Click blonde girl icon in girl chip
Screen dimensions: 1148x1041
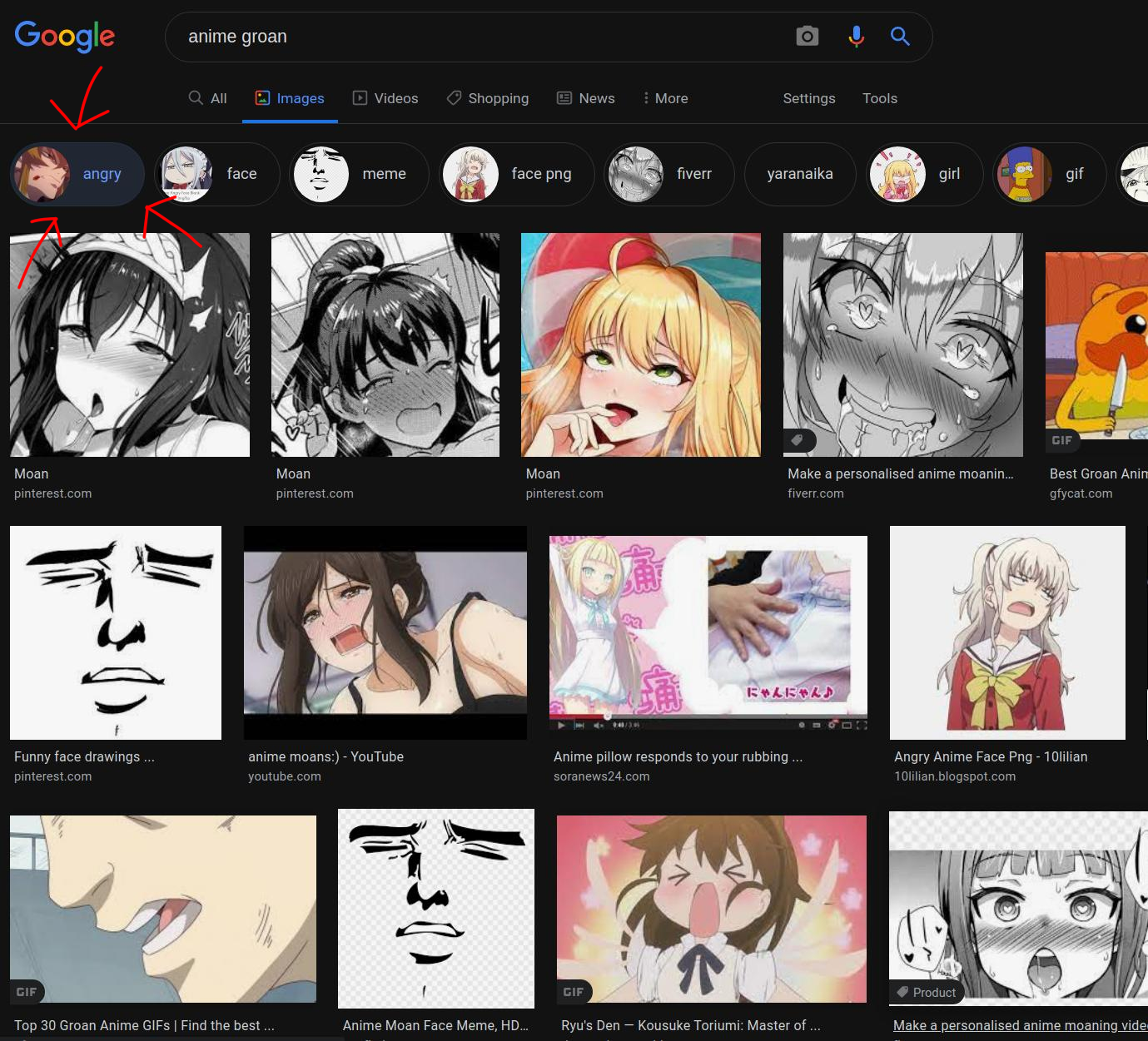897,174
